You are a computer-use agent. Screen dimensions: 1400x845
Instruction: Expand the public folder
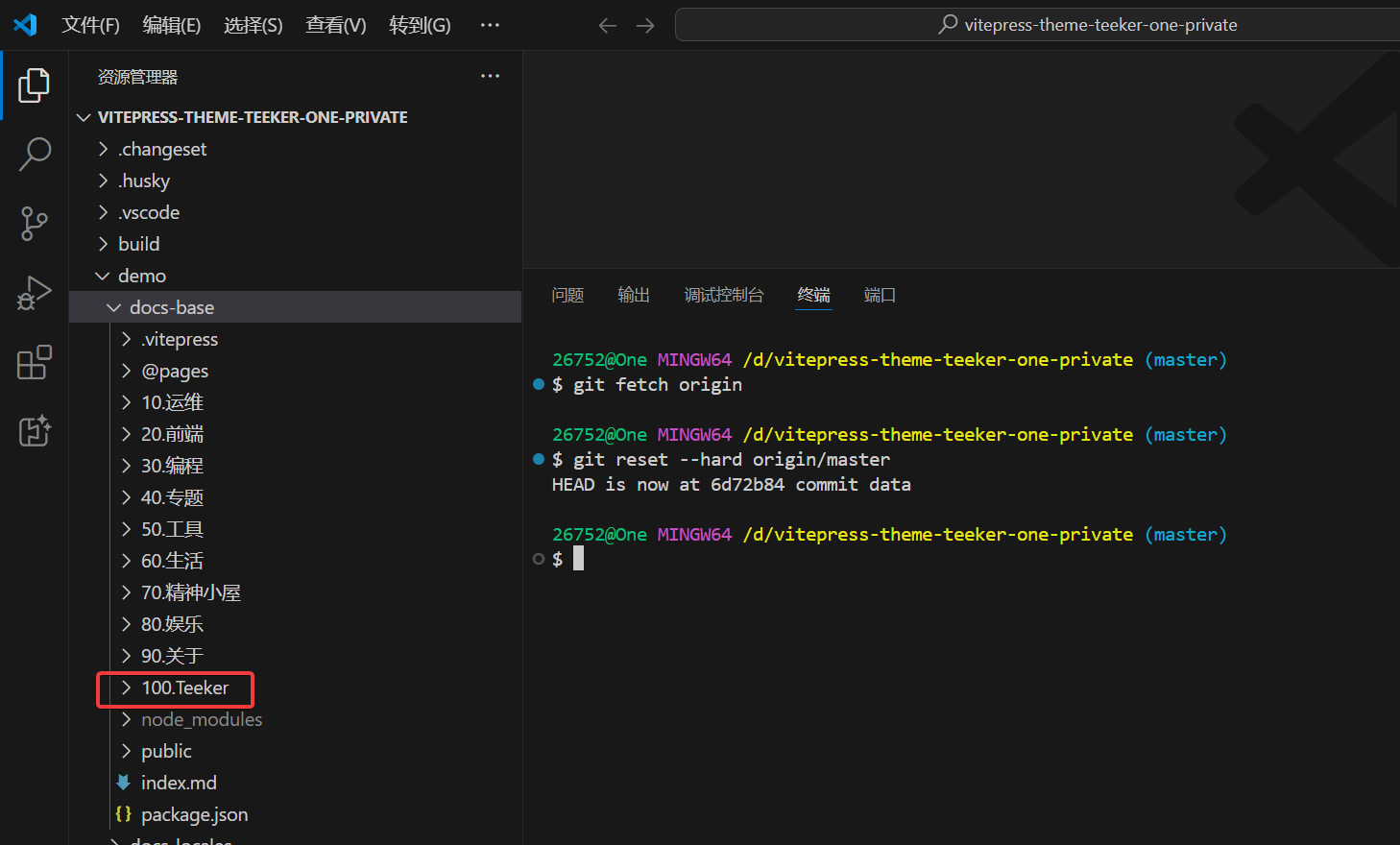(296, 751)
